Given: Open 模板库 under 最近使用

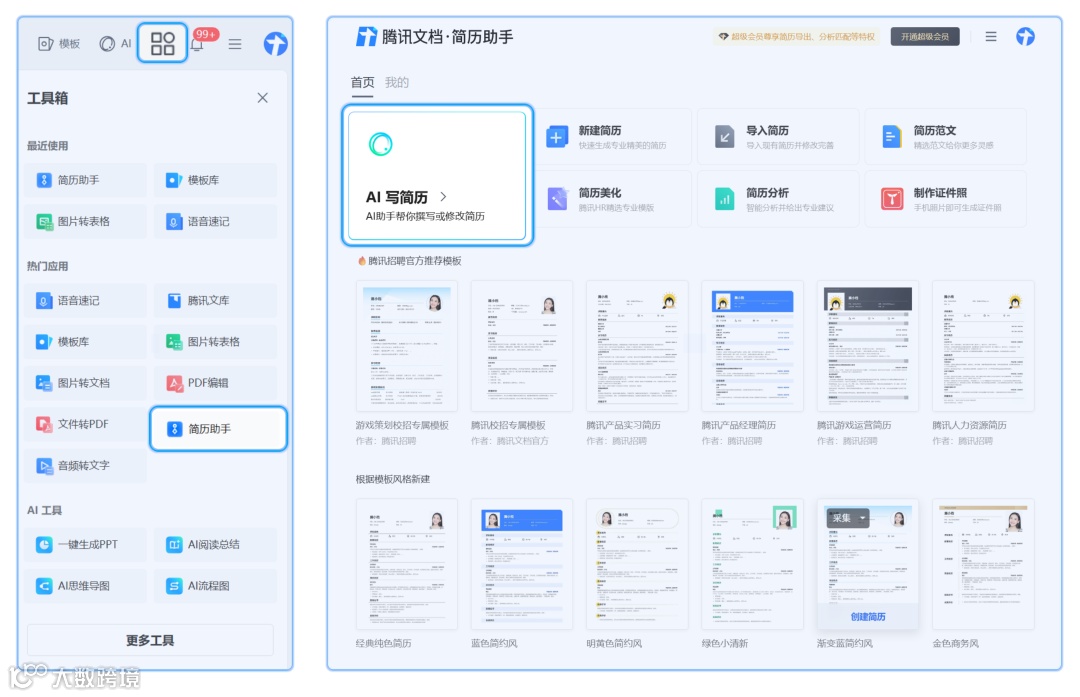Looking at the screenshot, I should 216,180.
